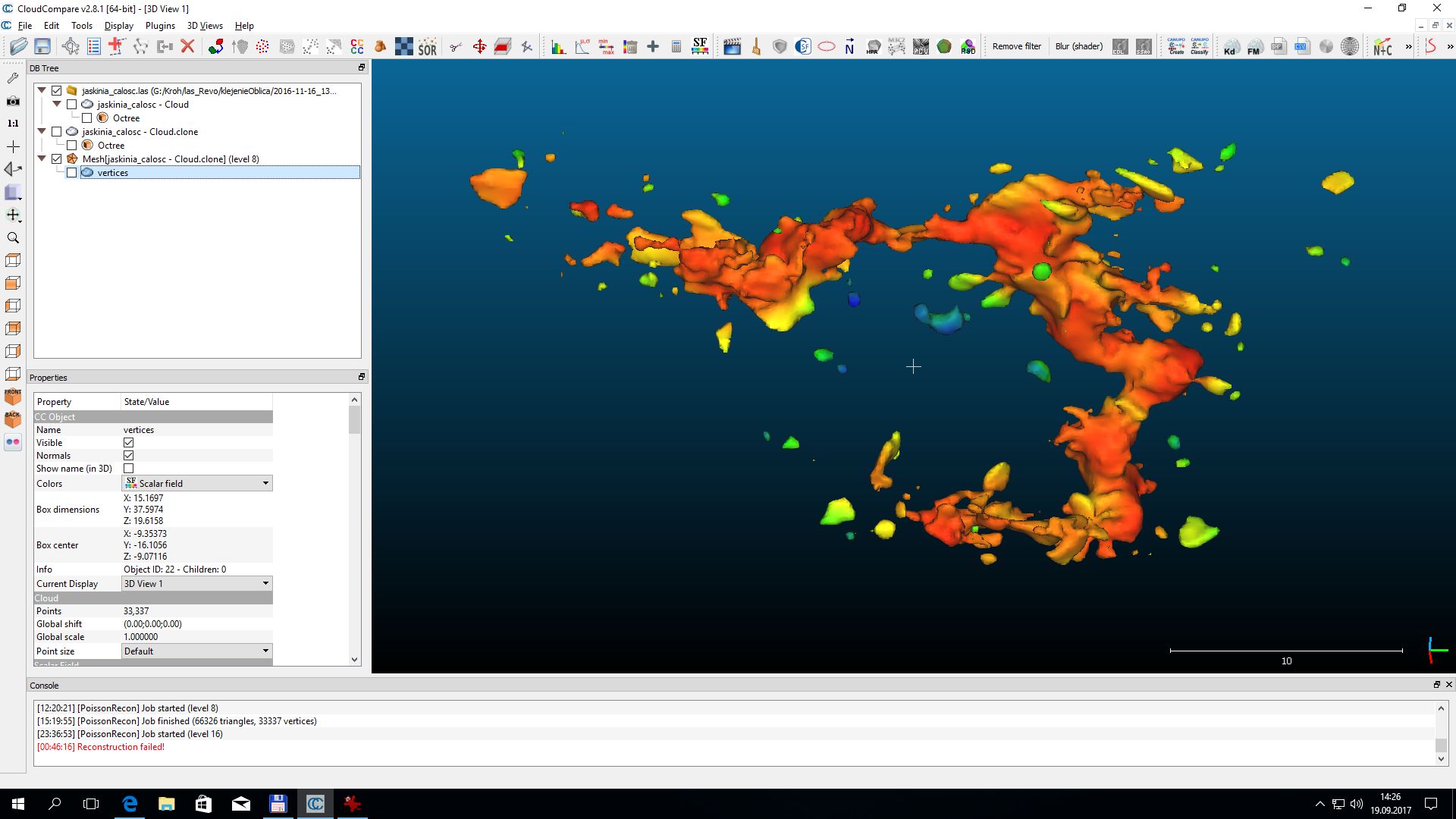Click the Remove filter button
1456x819 pixels.
click(x=1017, y=47)
